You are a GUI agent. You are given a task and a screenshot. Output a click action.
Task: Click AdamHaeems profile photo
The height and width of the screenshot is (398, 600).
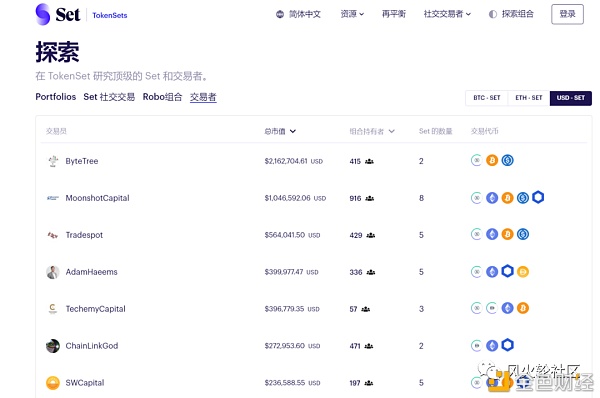pyautogui.click(x=53, y=272)
